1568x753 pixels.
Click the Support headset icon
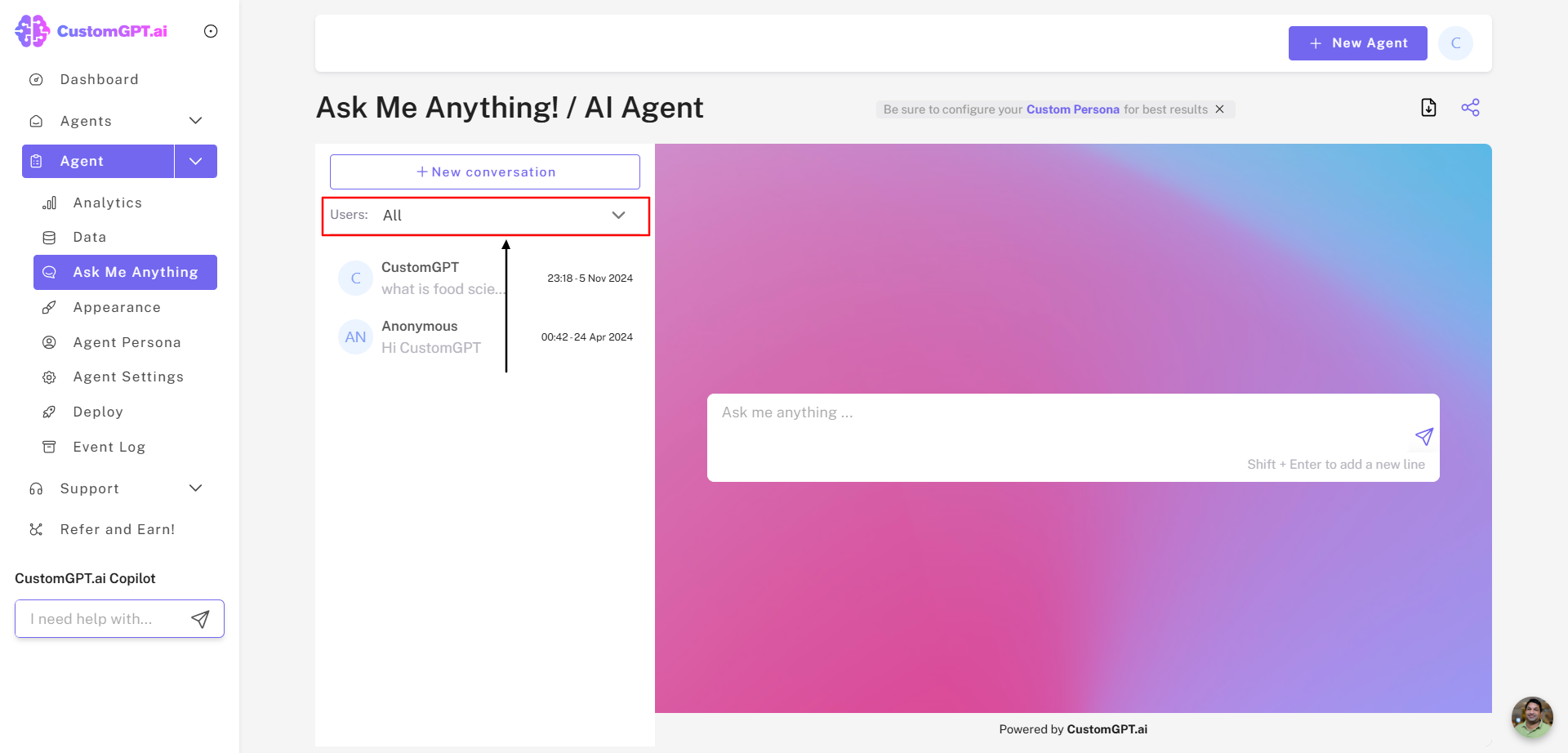[36, 488]
